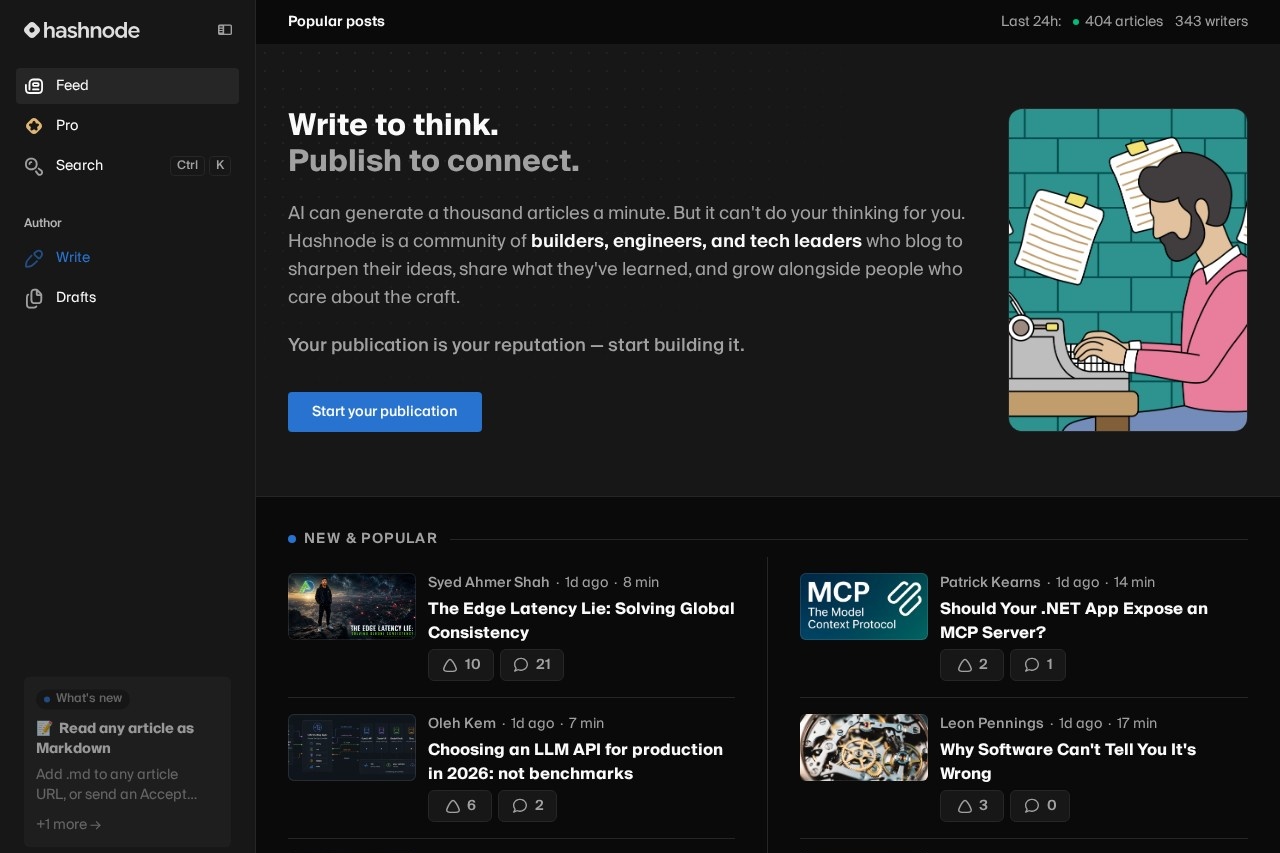Open the Read any article as Markdown announcement
Viewport: 1280px width, 853px height.
(x=115, y=738)
